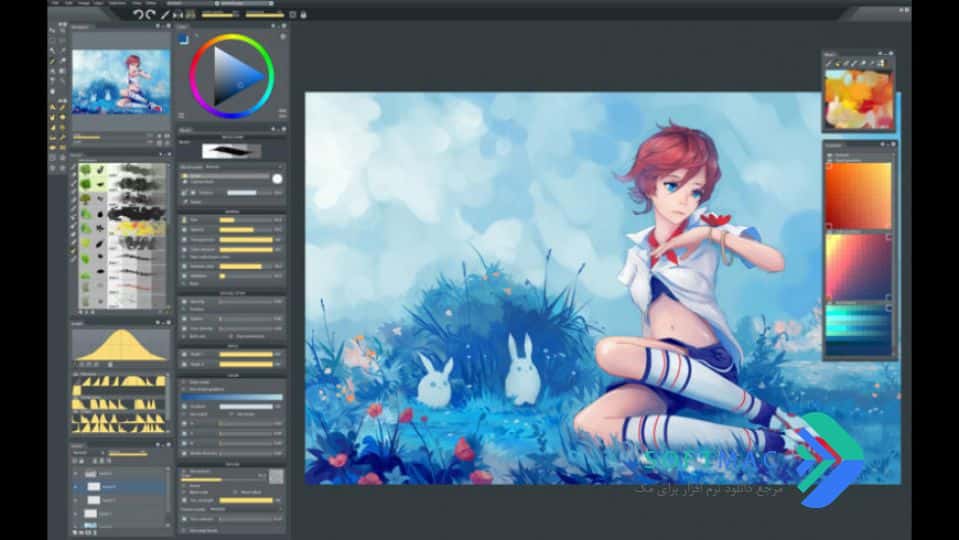Image resolution: width=959 pixels, height=540 pixels.
Task: Toggle control icon beside the third brush slider
Action: tap(185, 240)
